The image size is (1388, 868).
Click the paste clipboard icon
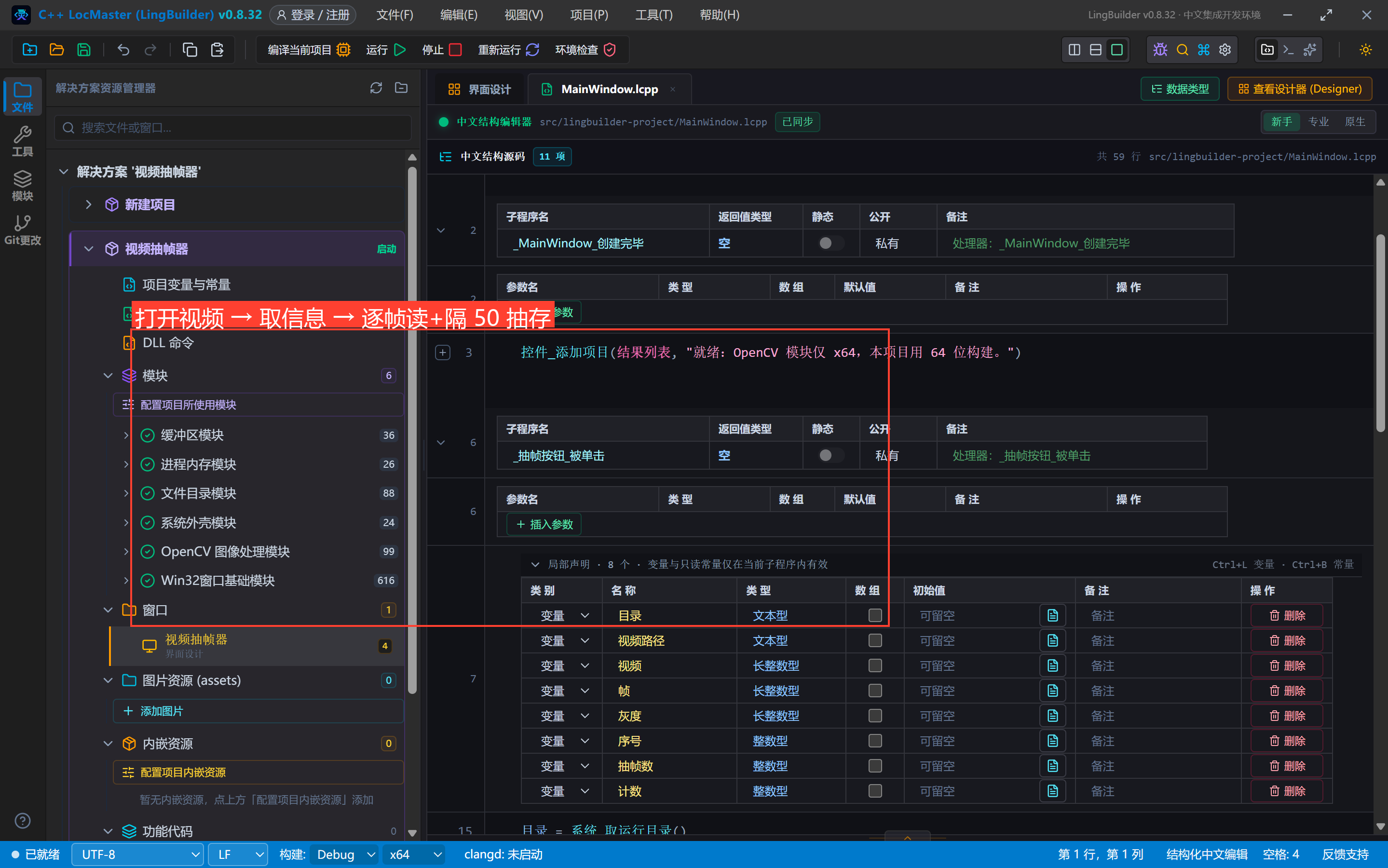217,50
